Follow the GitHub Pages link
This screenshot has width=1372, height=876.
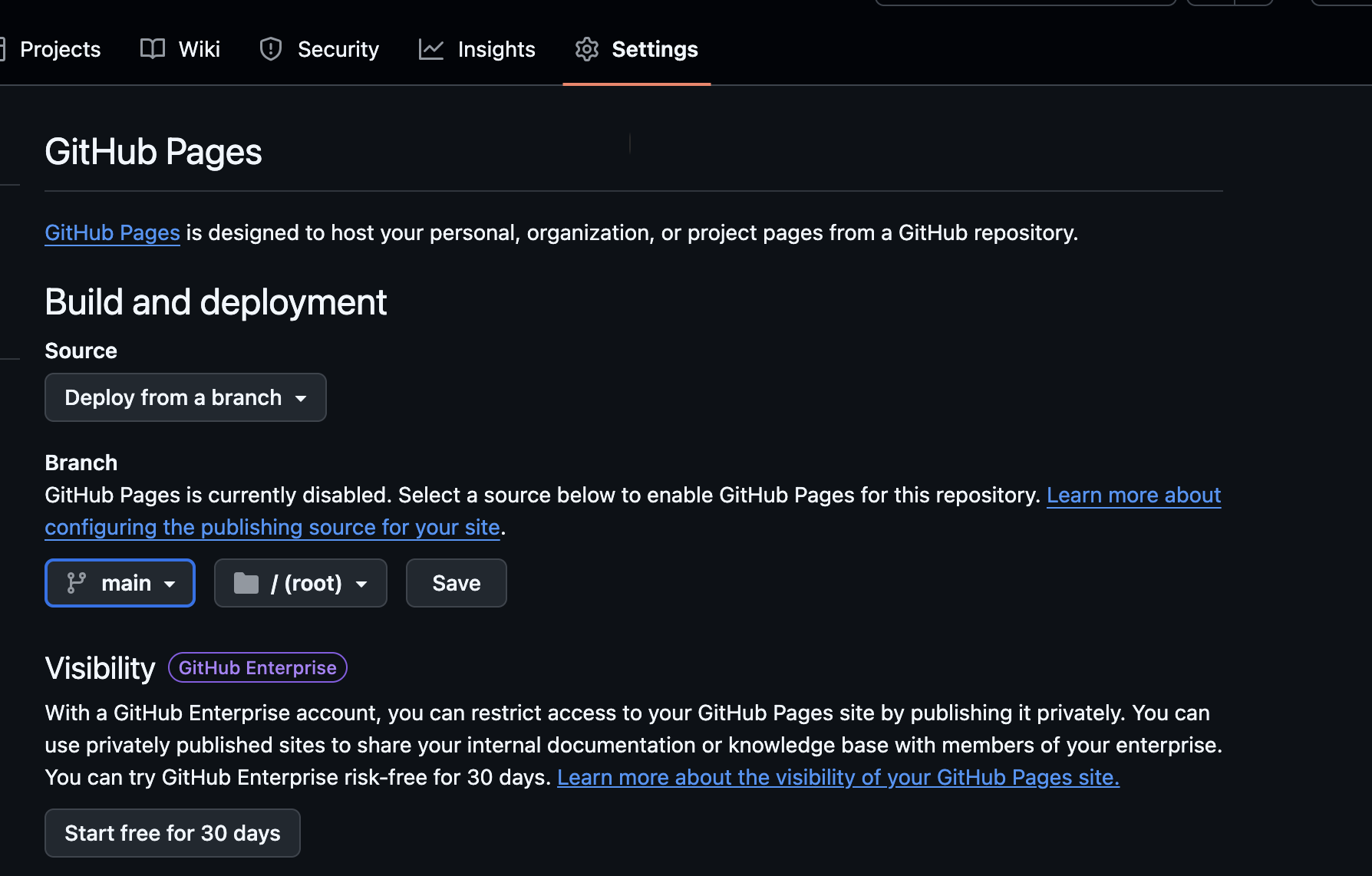[112, 232]
